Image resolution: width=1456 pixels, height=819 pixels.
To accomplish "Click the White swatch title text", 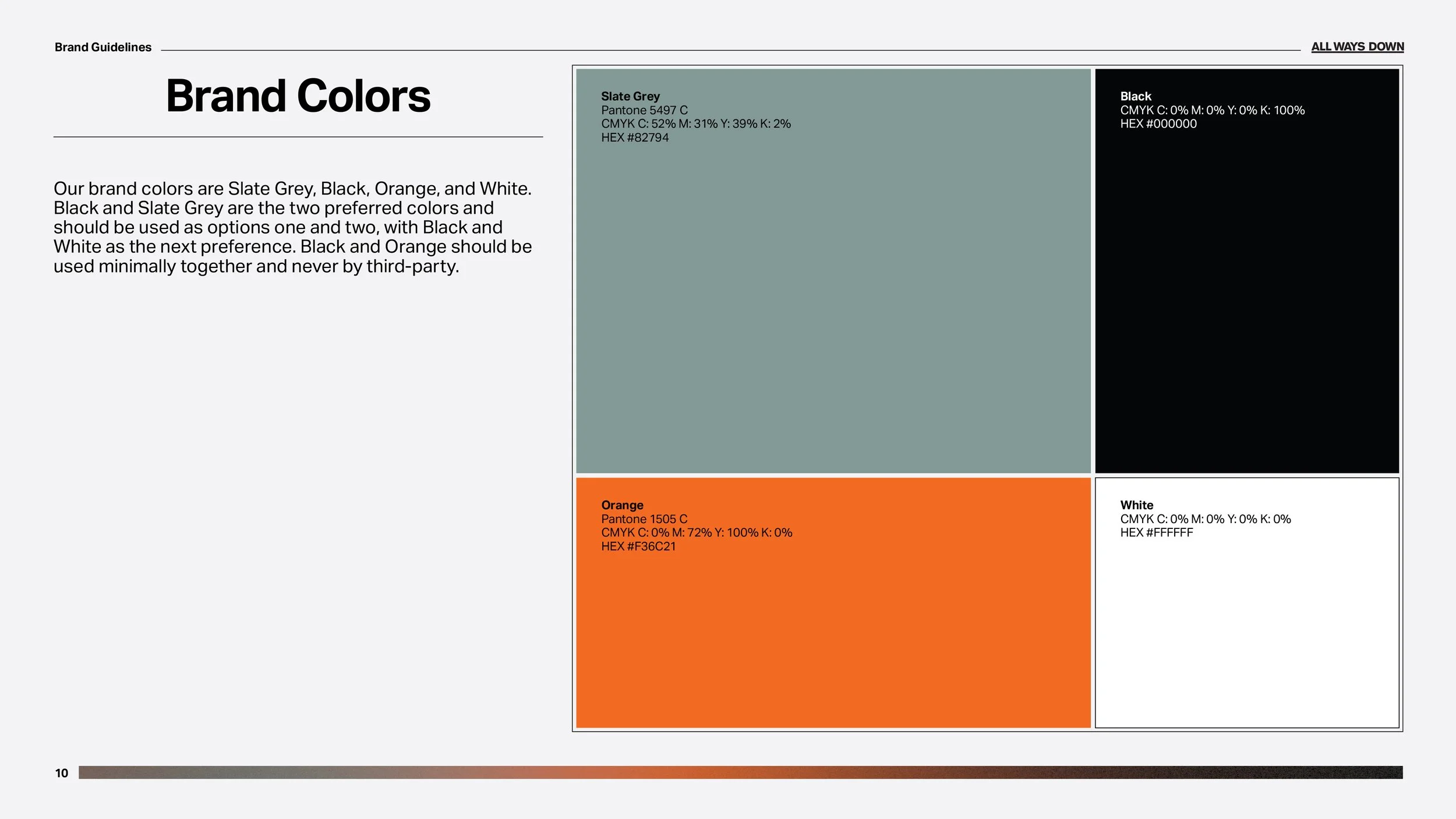I will (x=1136, y=505).
